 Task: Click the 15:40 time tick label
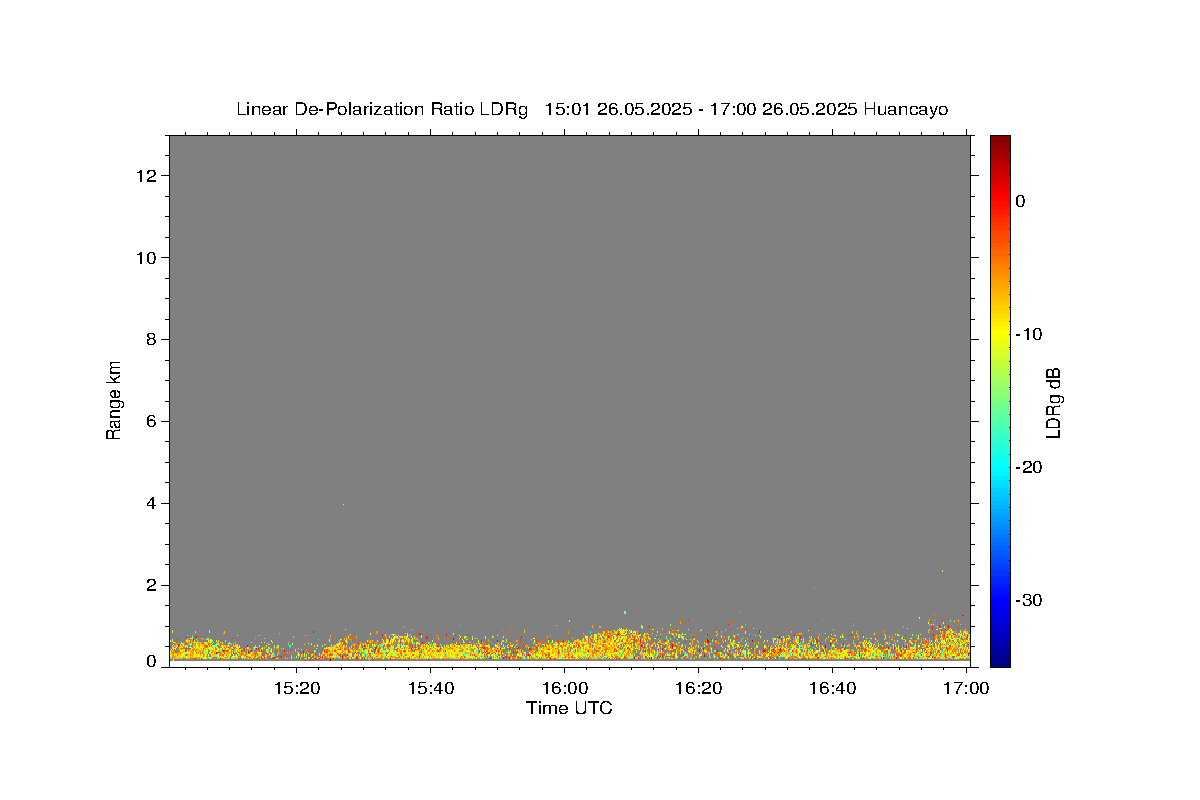[431, 688]
